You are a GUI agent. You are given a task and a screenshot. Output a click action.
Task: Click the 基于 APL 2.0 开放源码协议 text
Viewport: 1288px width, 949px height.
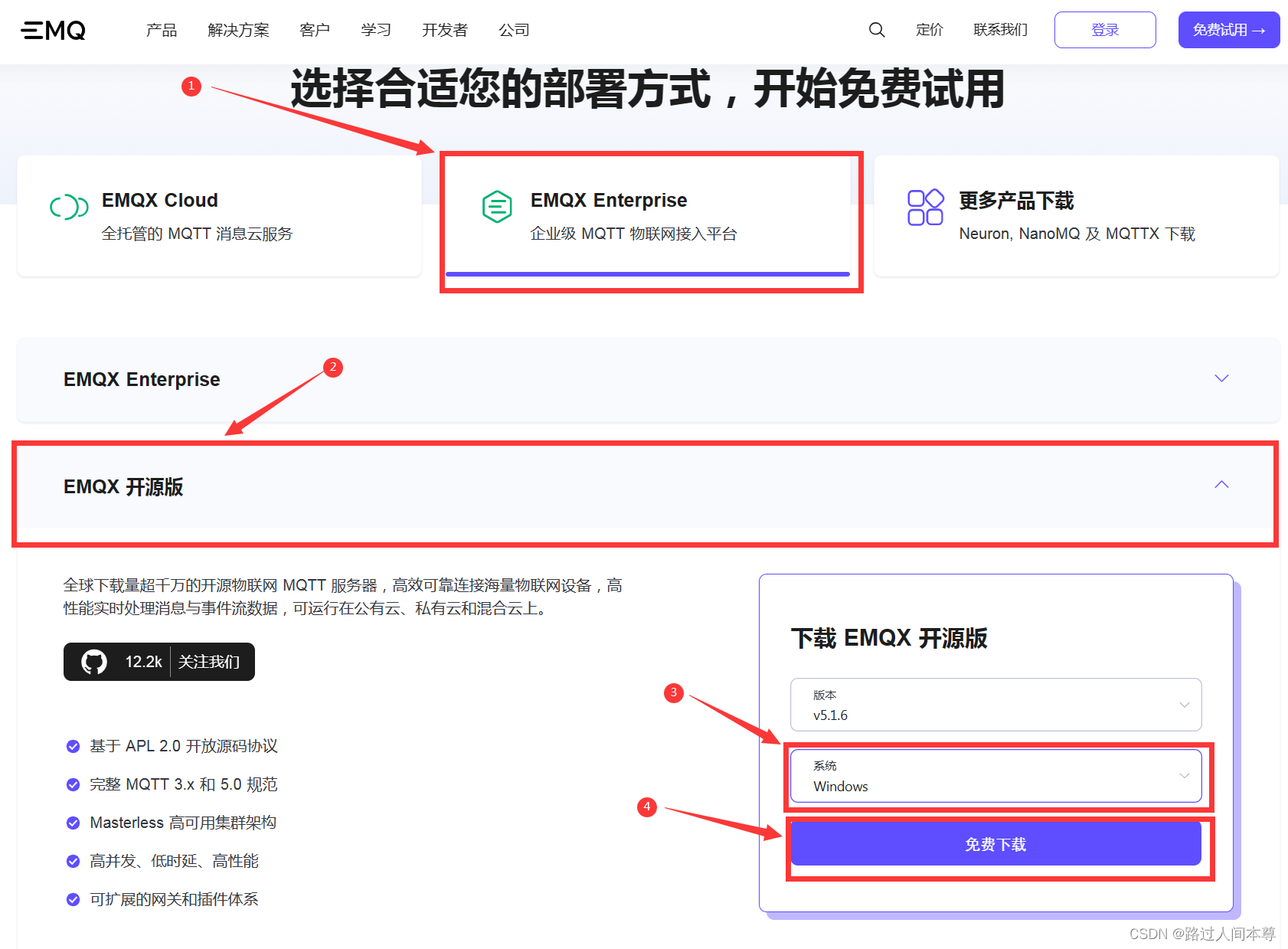click(184, 746)
